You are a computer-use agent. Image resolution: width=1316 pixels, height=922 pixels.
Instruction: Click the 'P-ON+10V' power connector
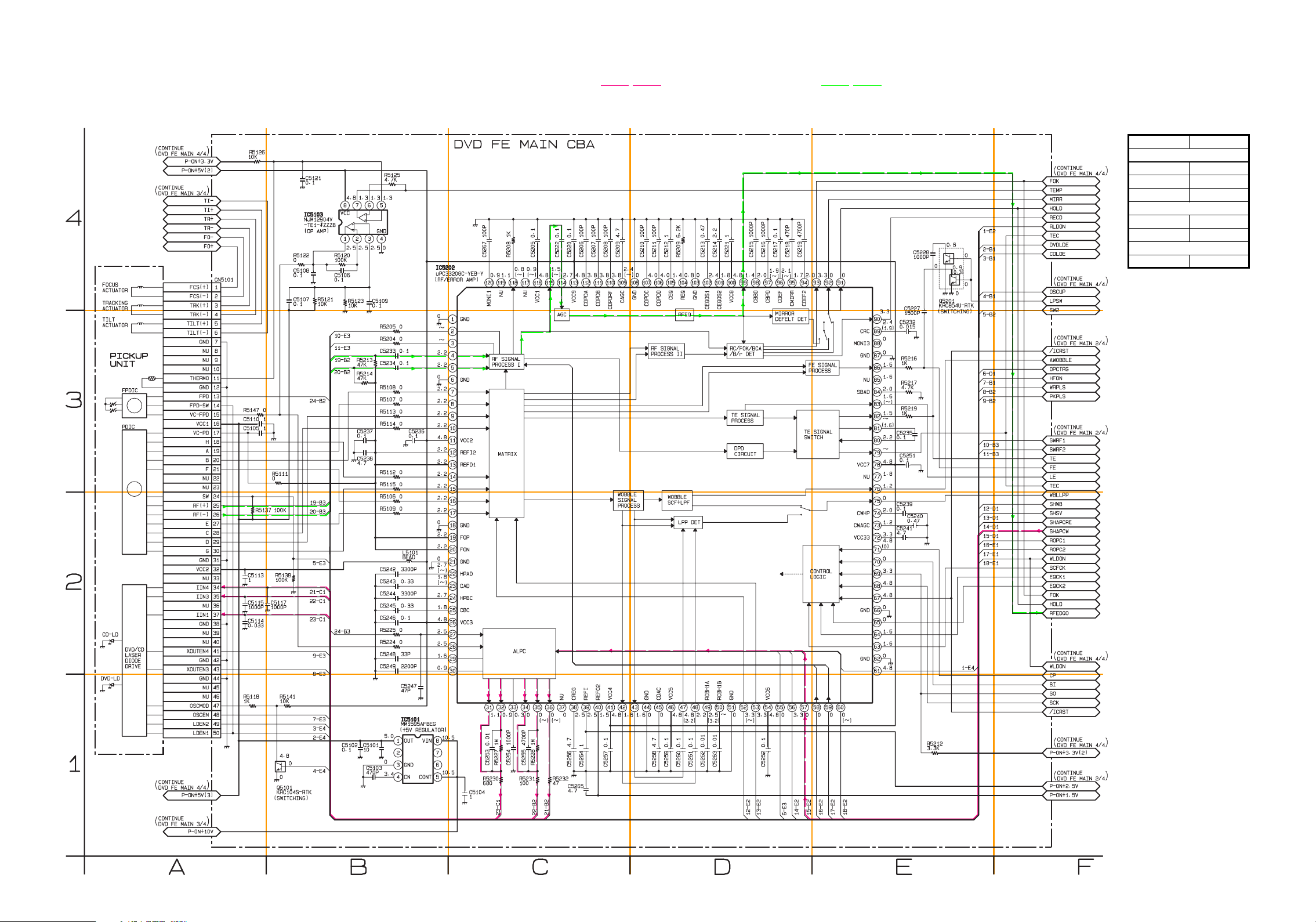(192, 832)
